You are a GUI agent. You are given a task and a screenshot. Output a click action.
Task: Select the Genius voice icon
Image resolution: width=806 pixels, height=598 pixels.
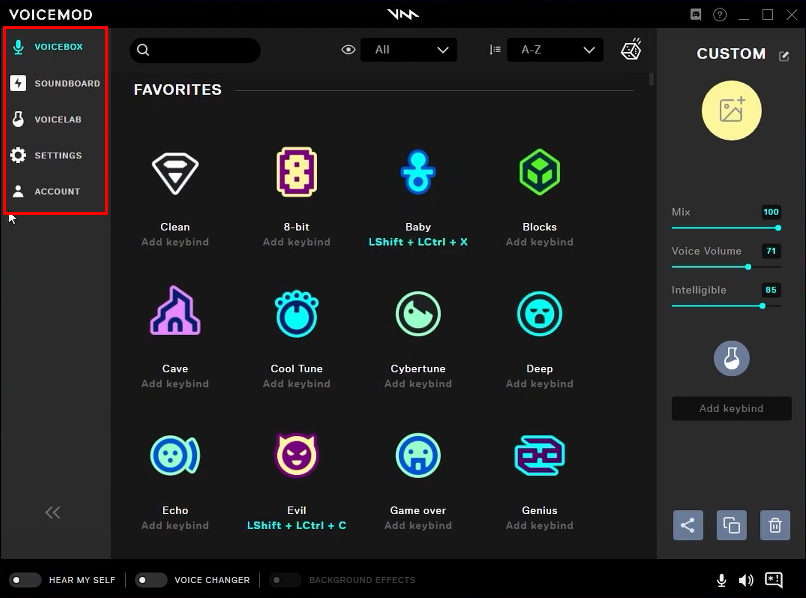[539, 455]
